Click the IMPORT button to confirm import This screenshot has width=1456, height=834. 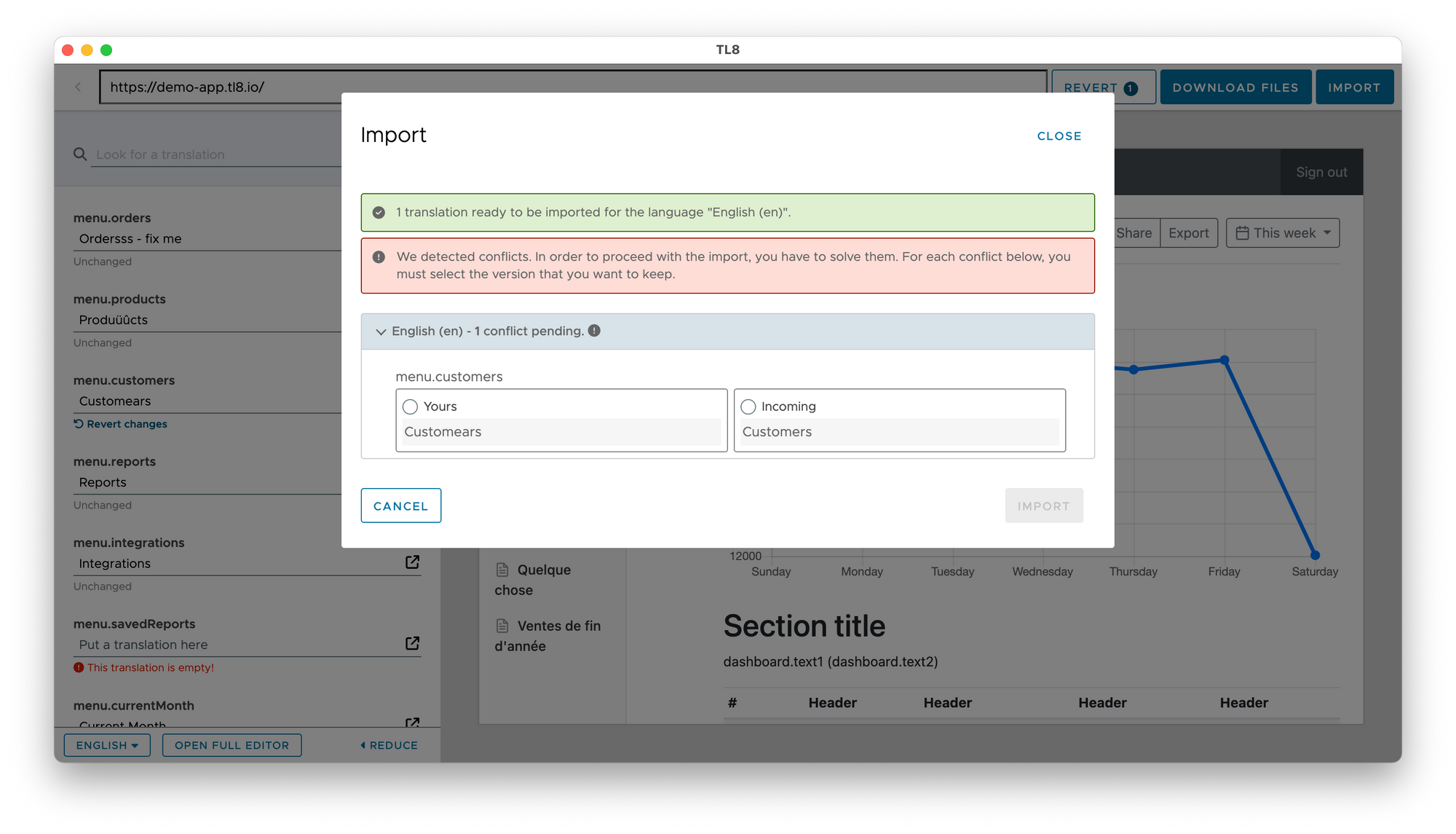click(x=1043, y=505)
